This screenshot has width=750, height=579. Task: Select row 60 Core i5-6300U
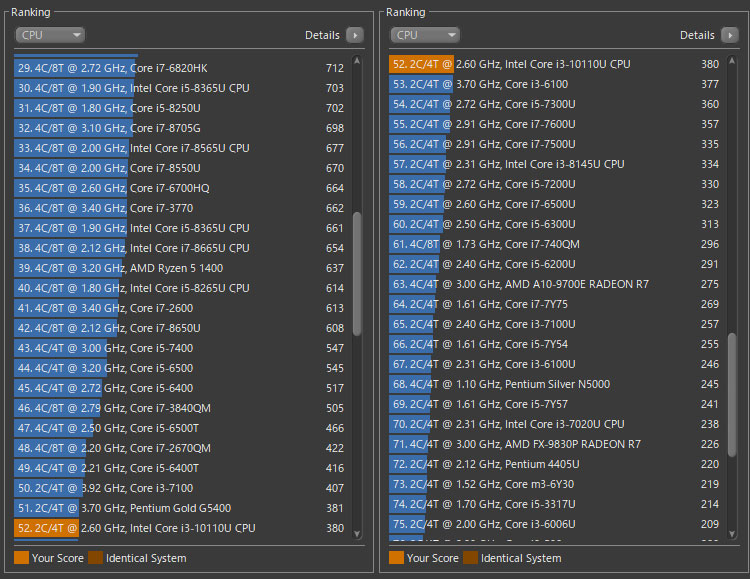click(x=557, y=224)
